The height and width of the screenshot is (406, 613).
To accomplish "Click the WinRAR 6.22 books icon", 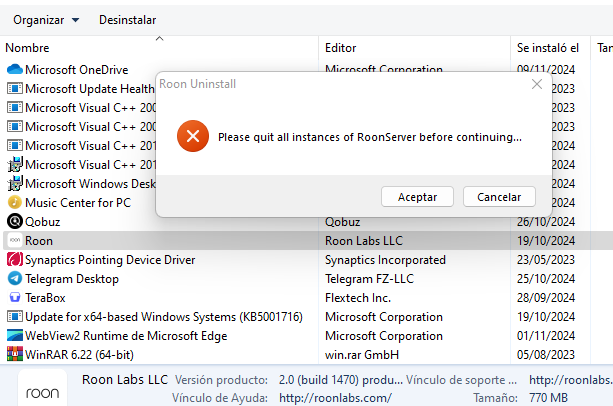I will 15,354.
